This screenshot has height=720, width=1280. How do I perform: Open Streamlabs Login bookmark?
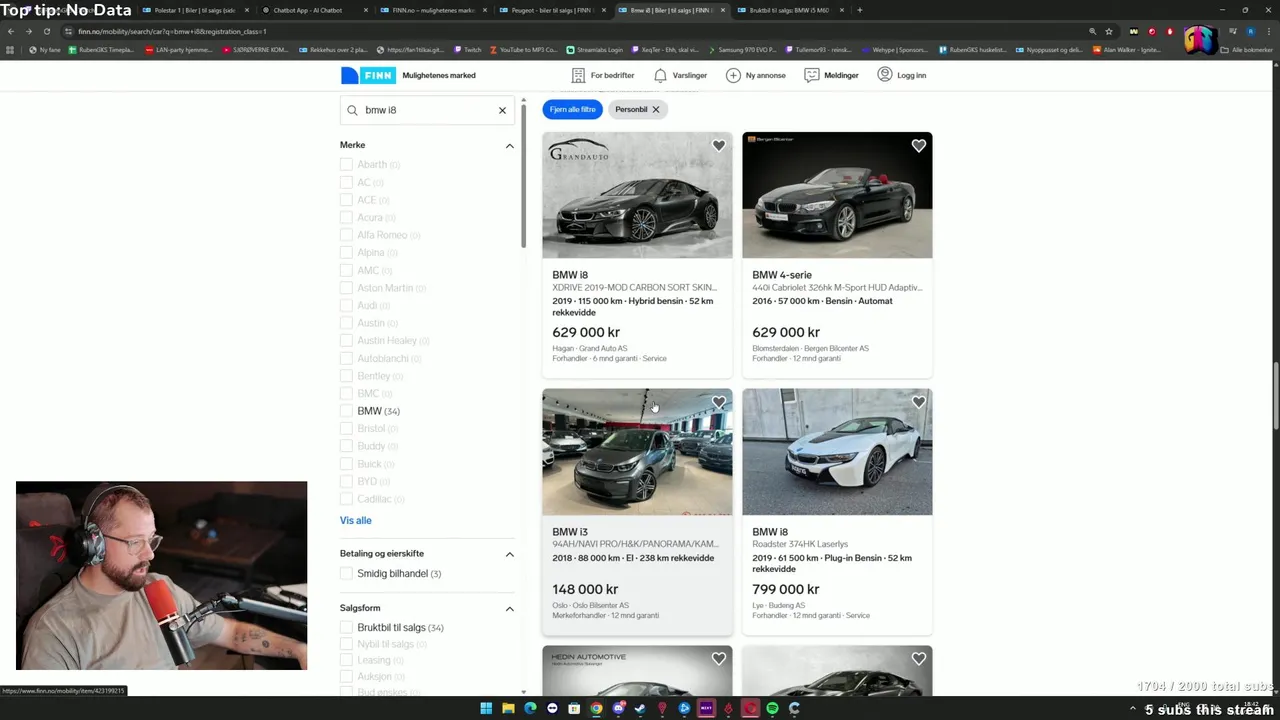[594, 49]
